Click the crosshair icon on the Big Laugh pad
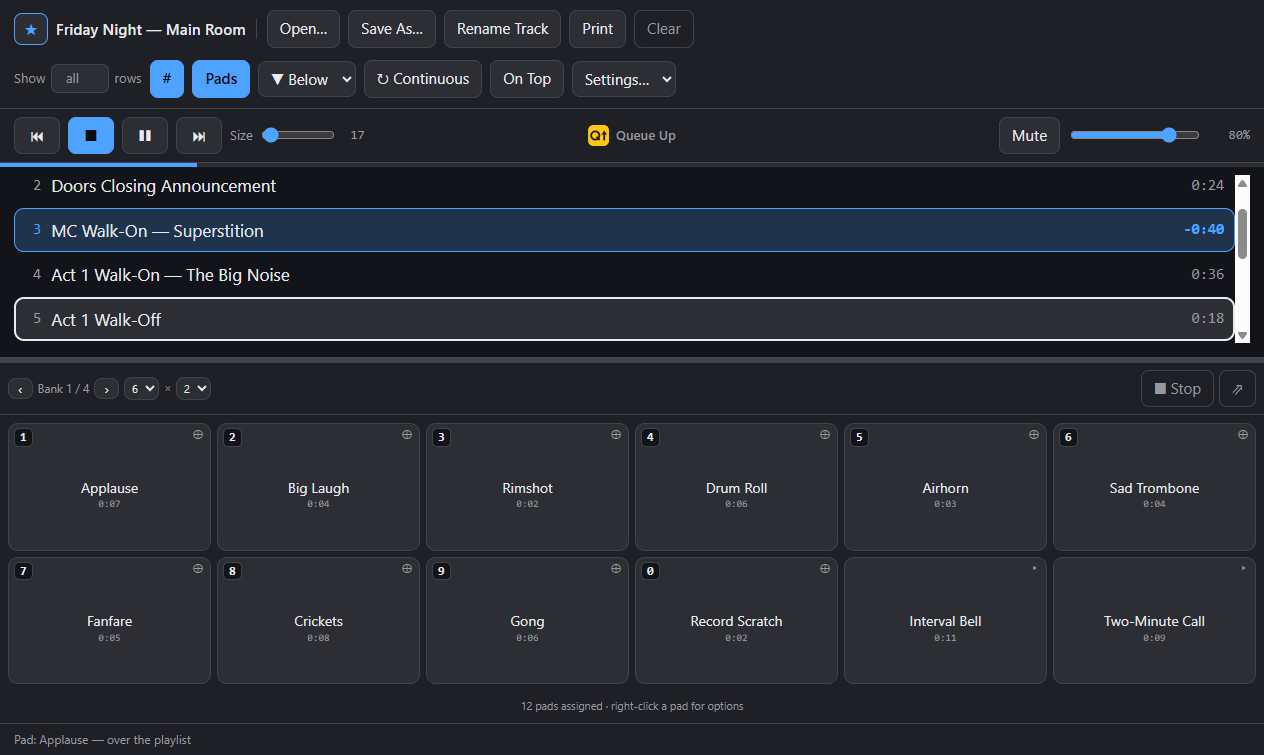The width and height of the screenshot is (1264, 755). 407,435
